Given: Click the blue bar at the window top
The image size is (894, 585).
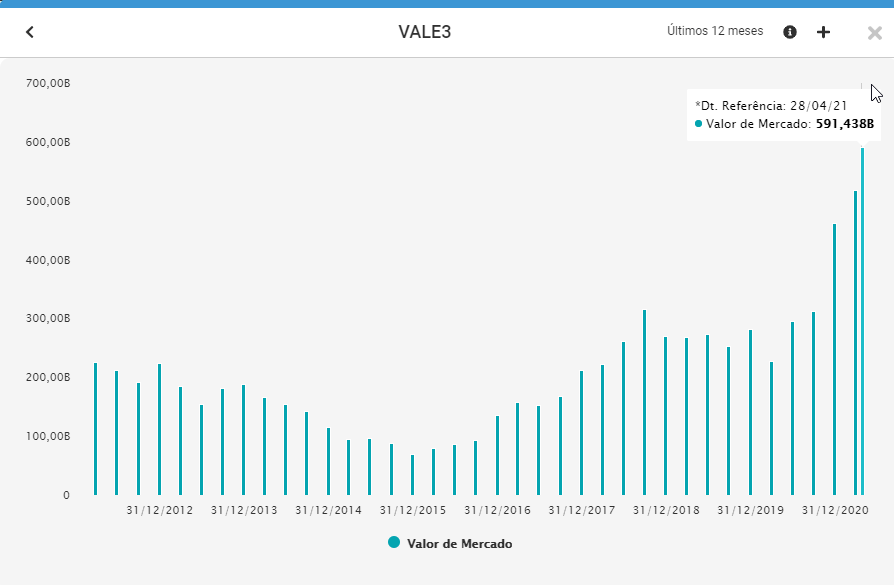Looking at the screenshot, I should (x=447, y=5).
